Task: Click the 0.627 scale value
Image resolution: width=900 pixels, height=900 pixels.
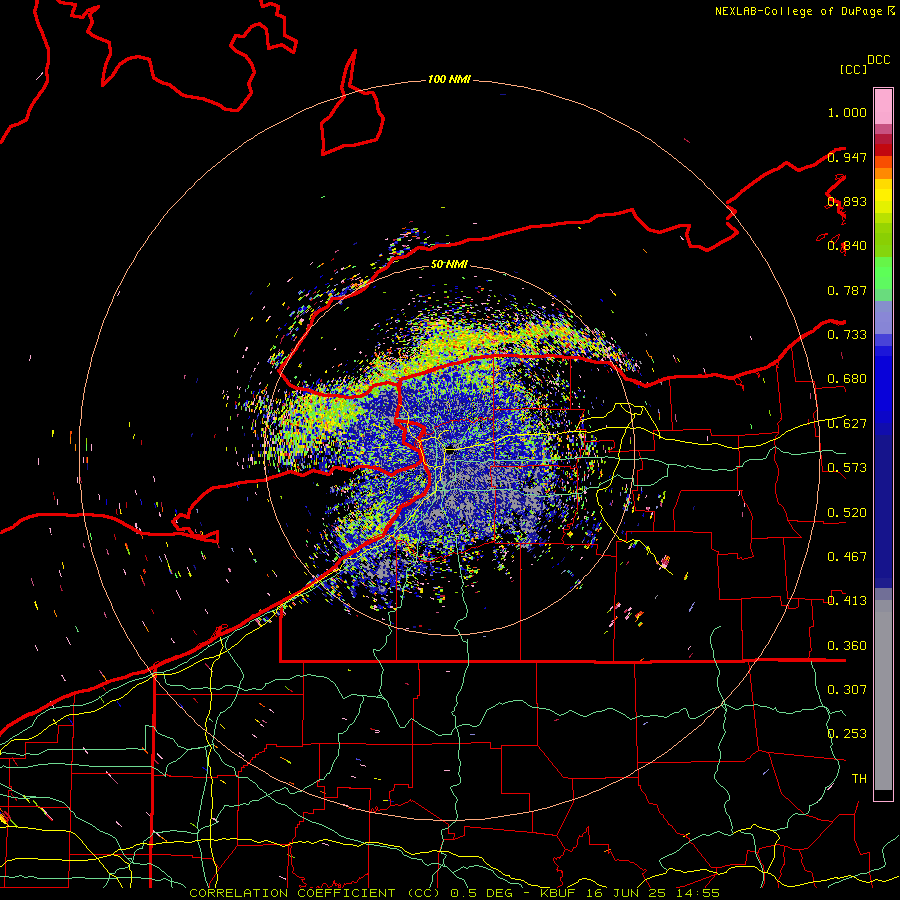Action: coord(847,424)
